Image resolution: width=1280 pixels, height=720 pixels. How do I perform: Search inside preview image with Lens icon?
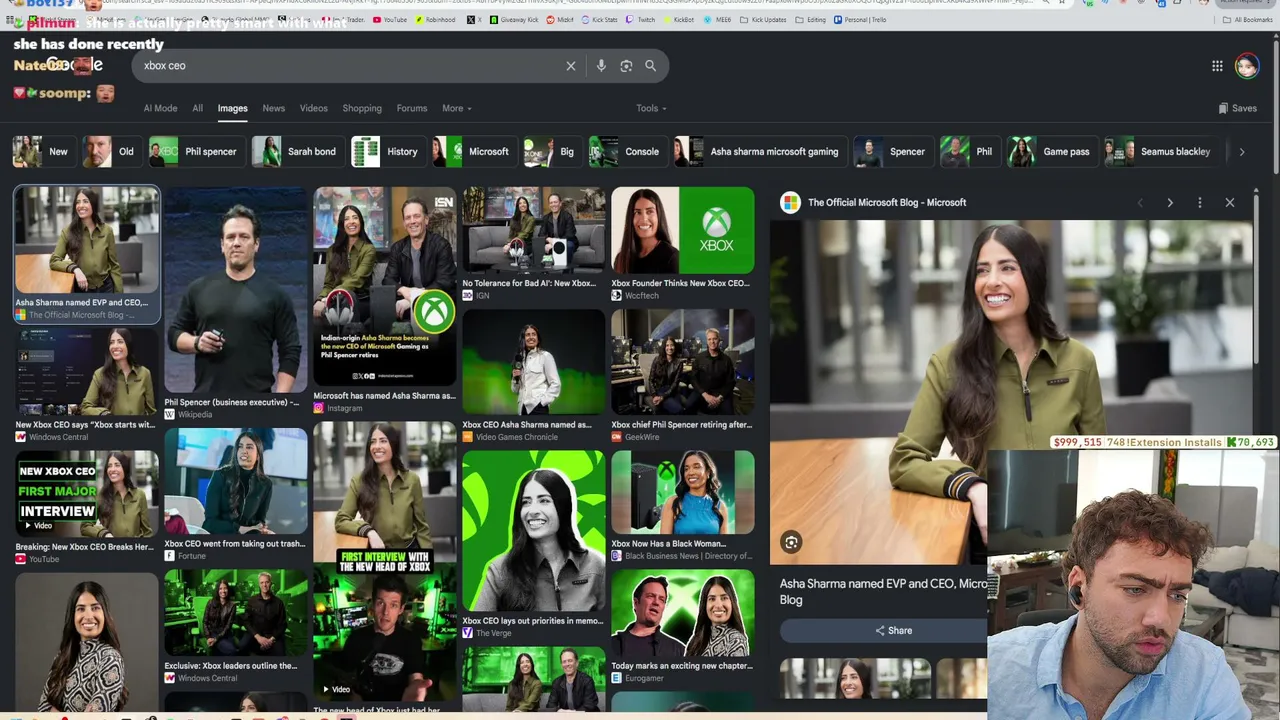[x=791, y=542]
